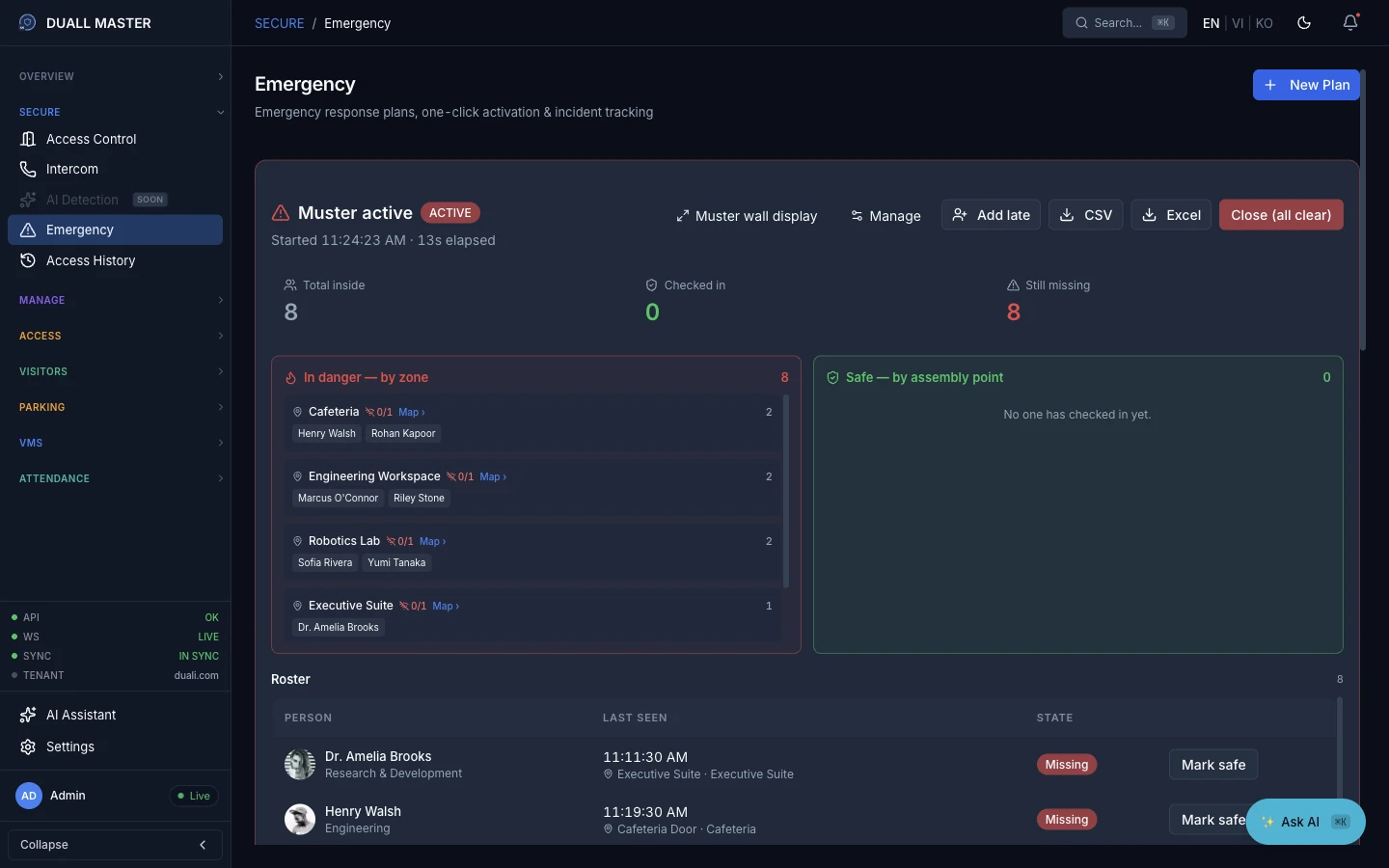Viewport: 1389px width, 868px height.
Task: Click Engineering Workspace location pin icon
Action: point(298,476)
